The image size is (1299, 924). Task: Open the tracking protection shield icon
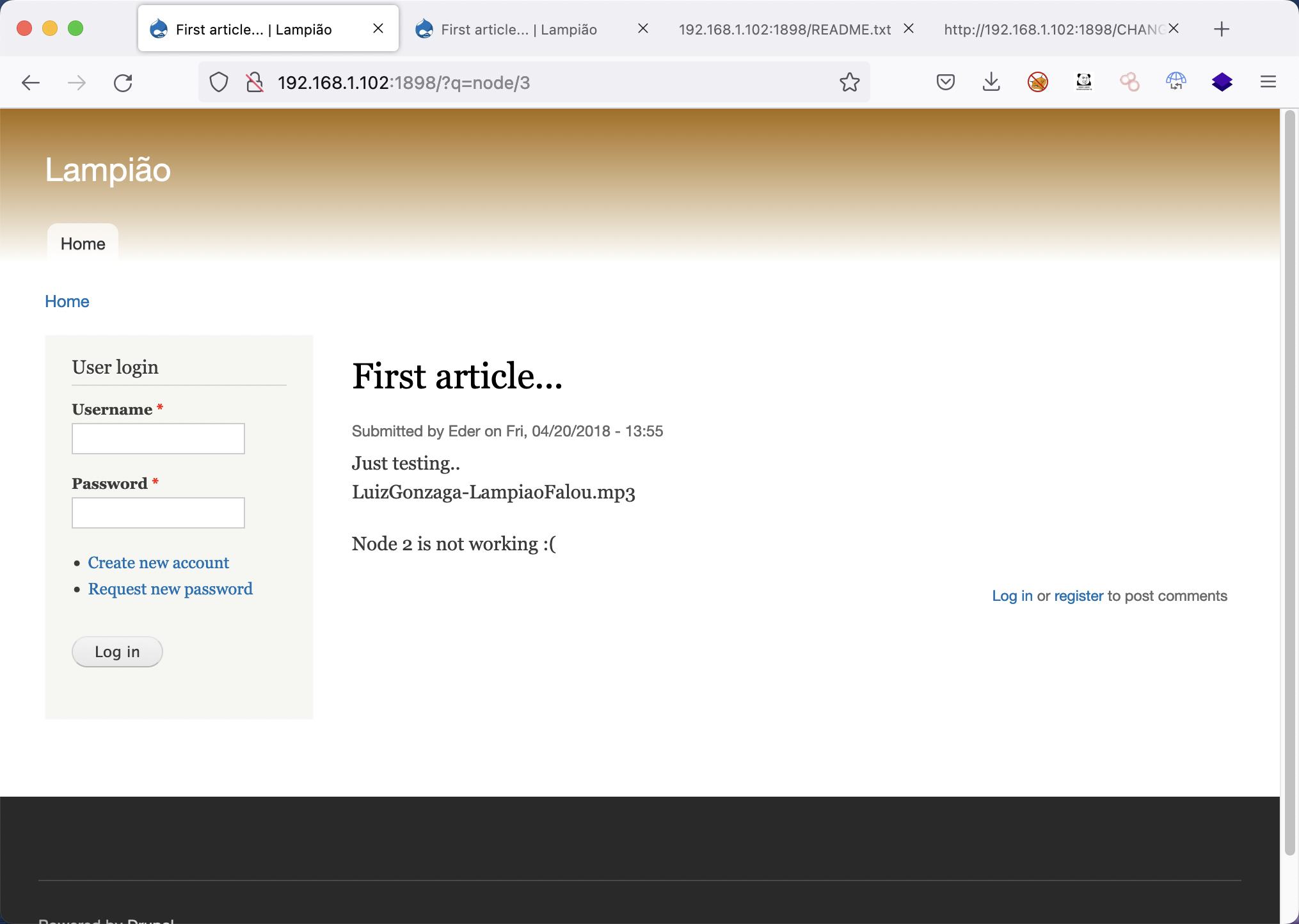coord(219,83)
